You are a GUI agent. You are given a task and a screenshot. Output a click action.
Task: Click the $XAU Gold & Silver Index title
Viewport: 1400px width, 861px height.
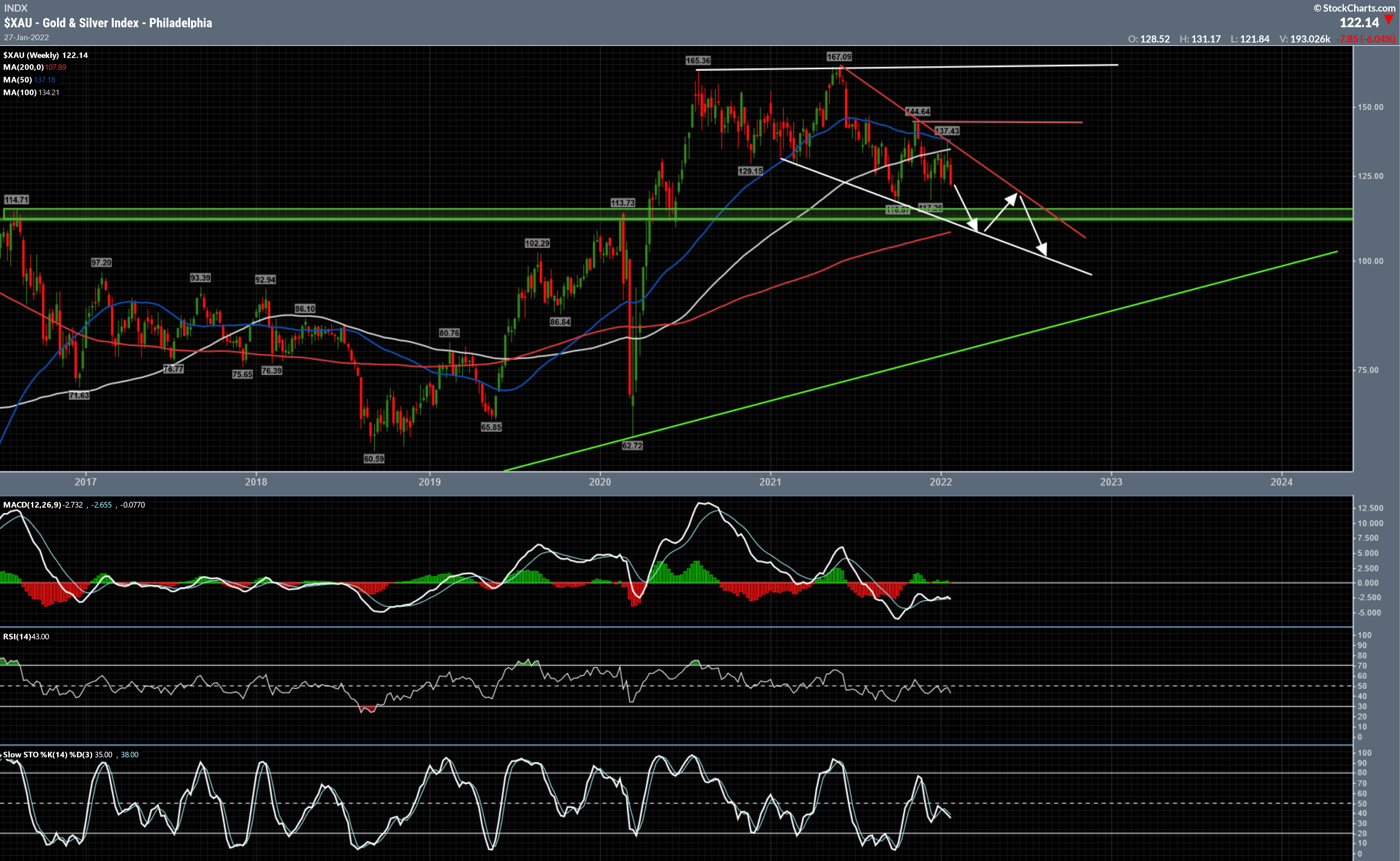point(108,23)
